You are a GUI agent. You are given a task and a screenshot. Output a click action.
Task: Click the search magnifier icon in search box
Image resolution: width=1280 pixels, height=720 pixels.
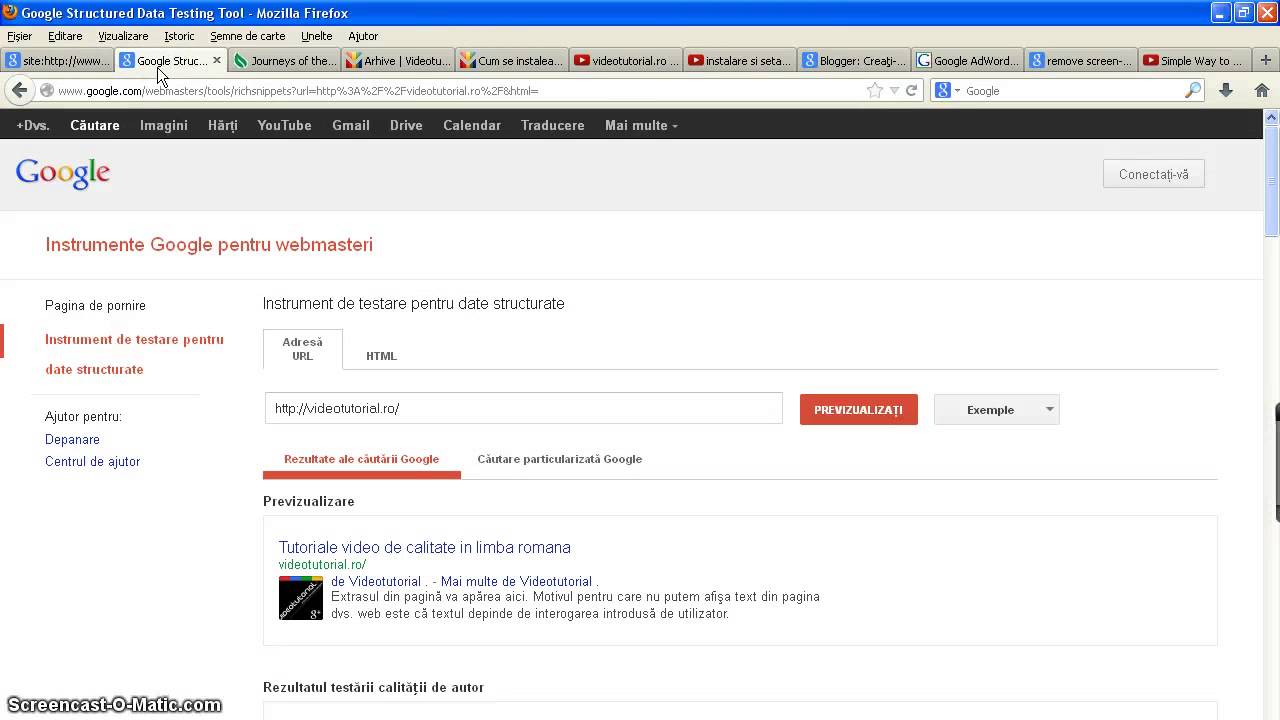(x=1192, y=90)
